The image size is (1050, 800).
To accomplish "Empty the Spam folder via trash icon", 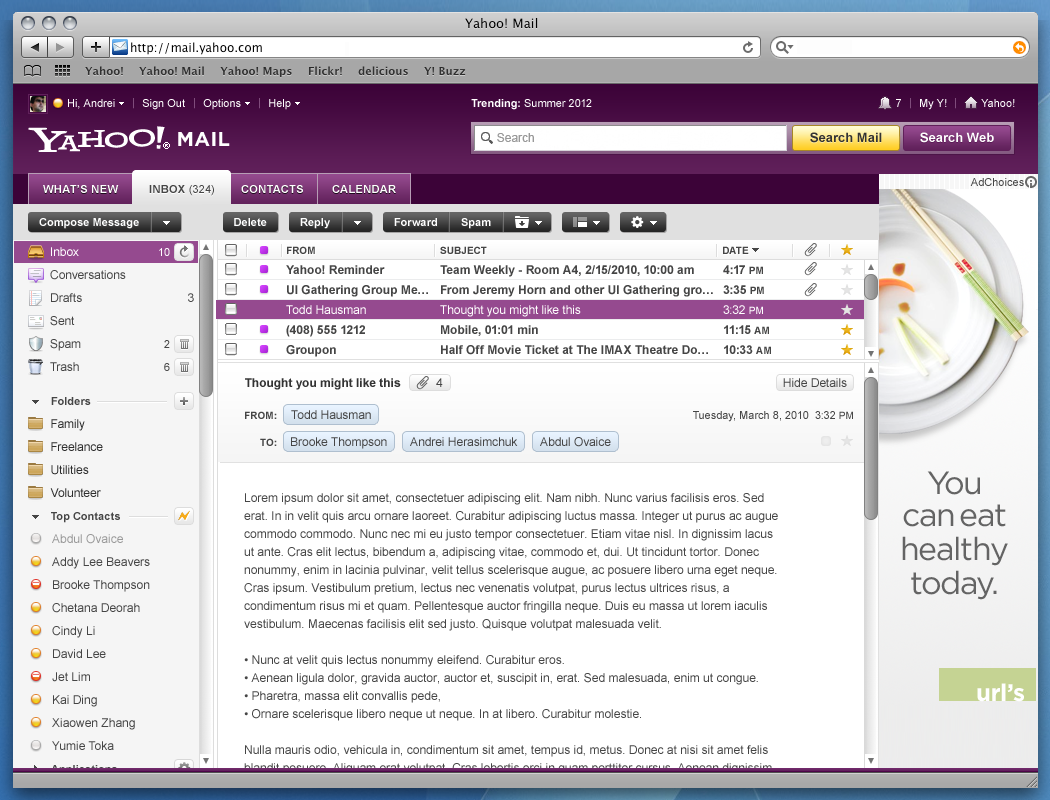I will coord(184,344).
